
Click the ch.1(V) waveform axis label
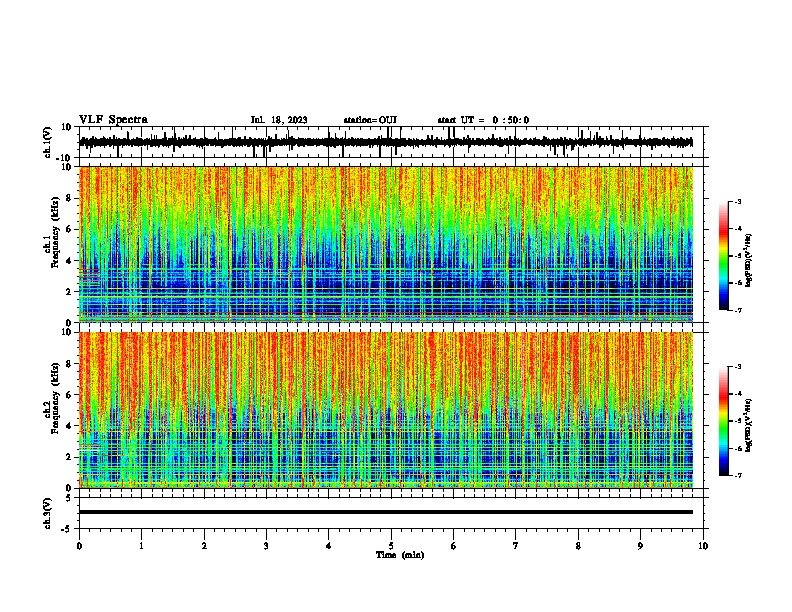(48, 142)
